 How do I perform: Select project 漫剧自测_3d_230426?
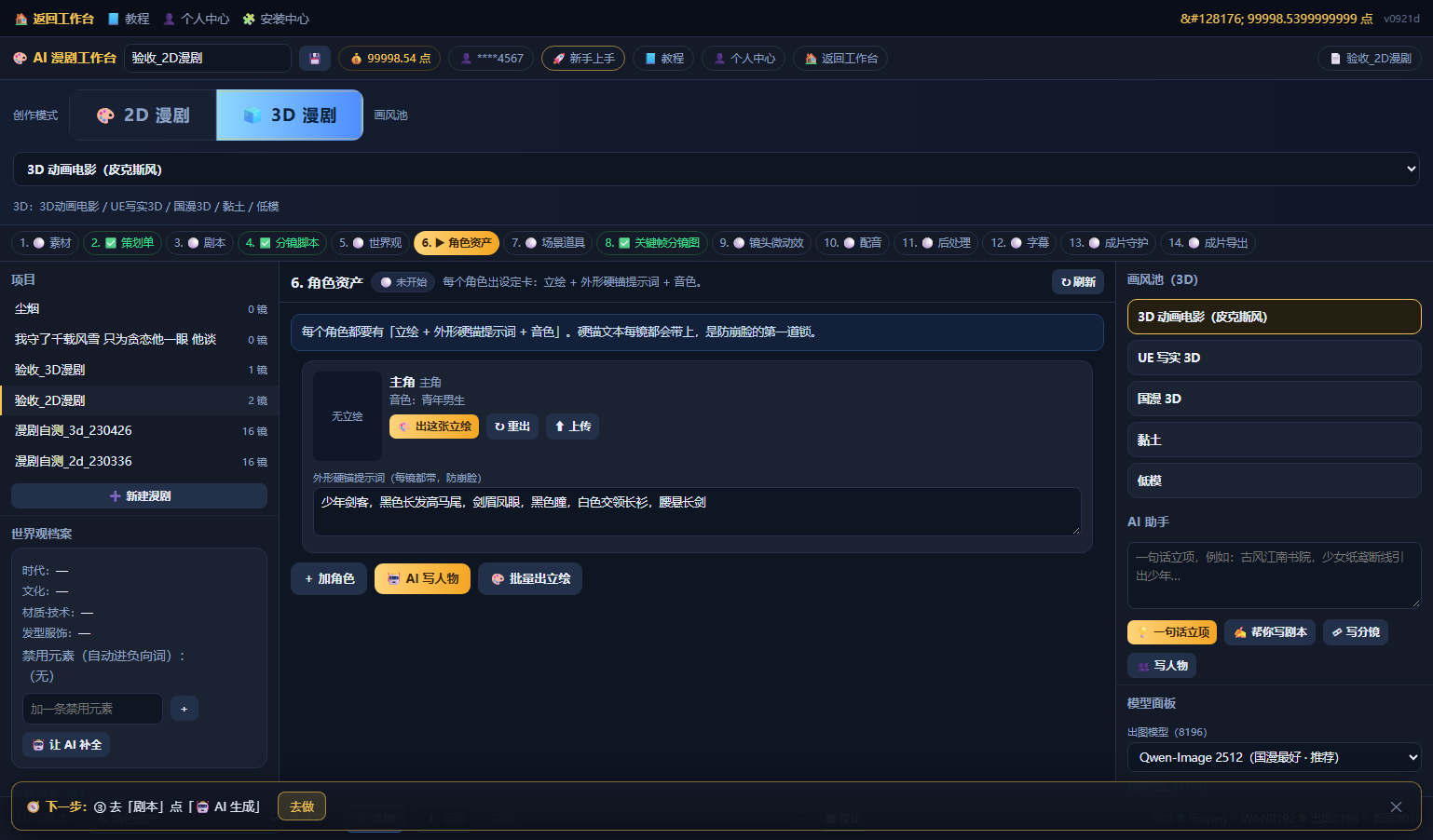[140, 431]
